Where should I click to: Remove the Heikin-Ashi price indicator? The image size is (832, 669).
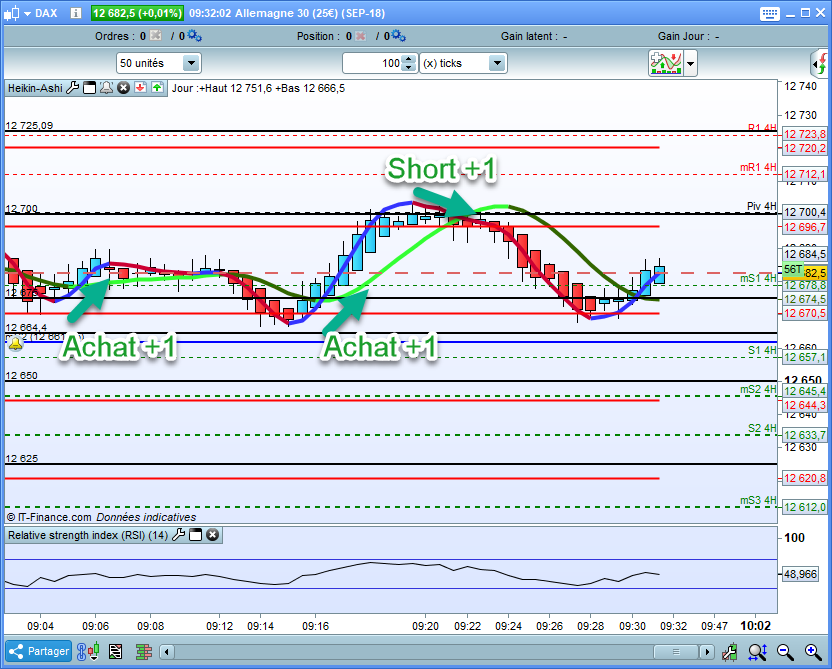(123, 88)
